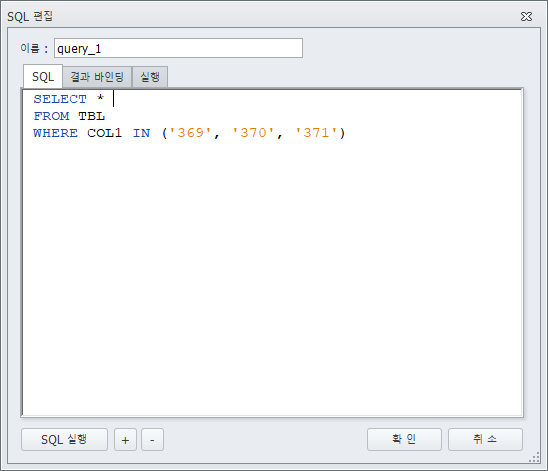Click the minus (-) button
The image size is (548, 471).
(152, 440)
